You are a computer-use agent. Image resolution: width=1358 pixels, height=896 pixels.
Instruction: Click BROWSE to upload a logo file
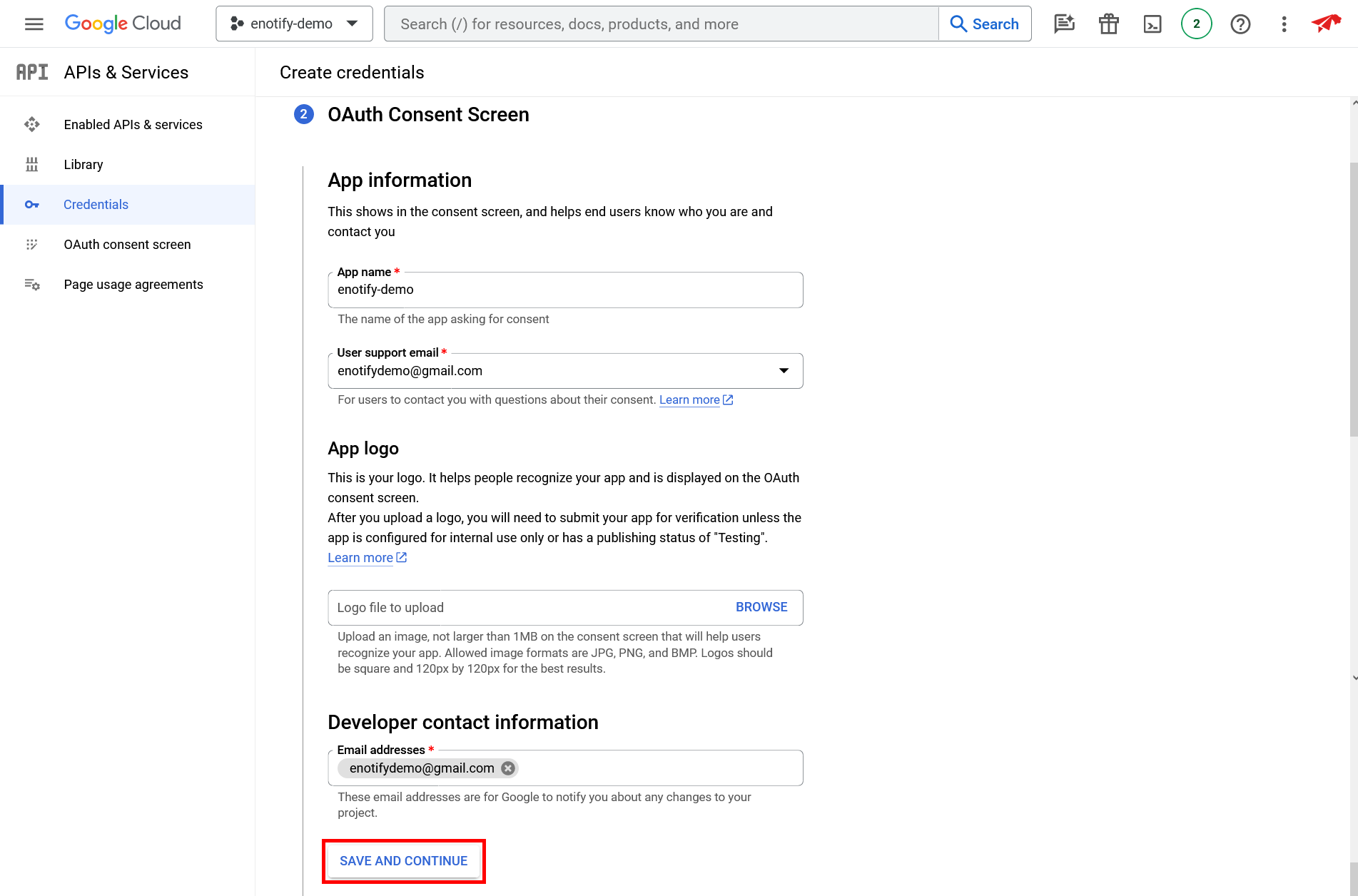[761, 607]
